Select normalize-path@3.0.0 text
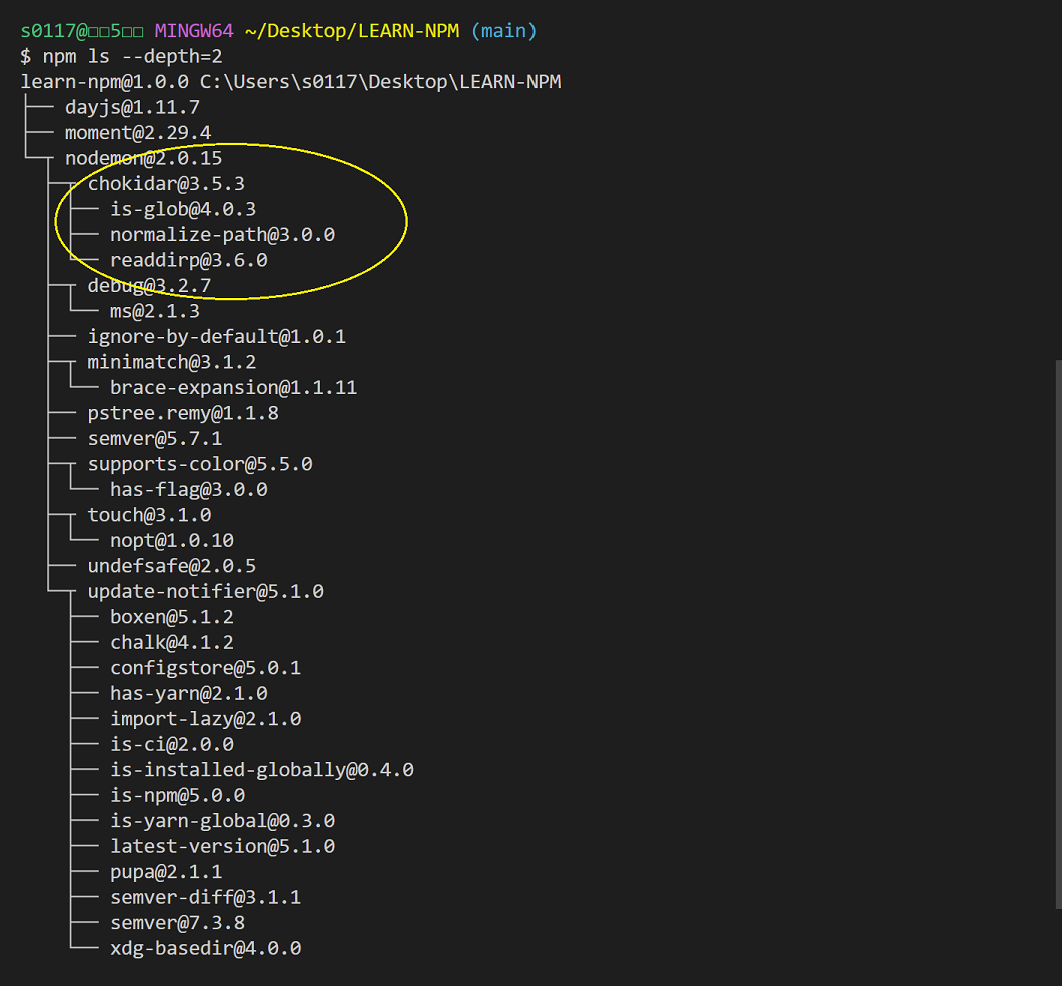This screenshot has height=986, width=1062. pyautogui.click(x=222, y=235)
